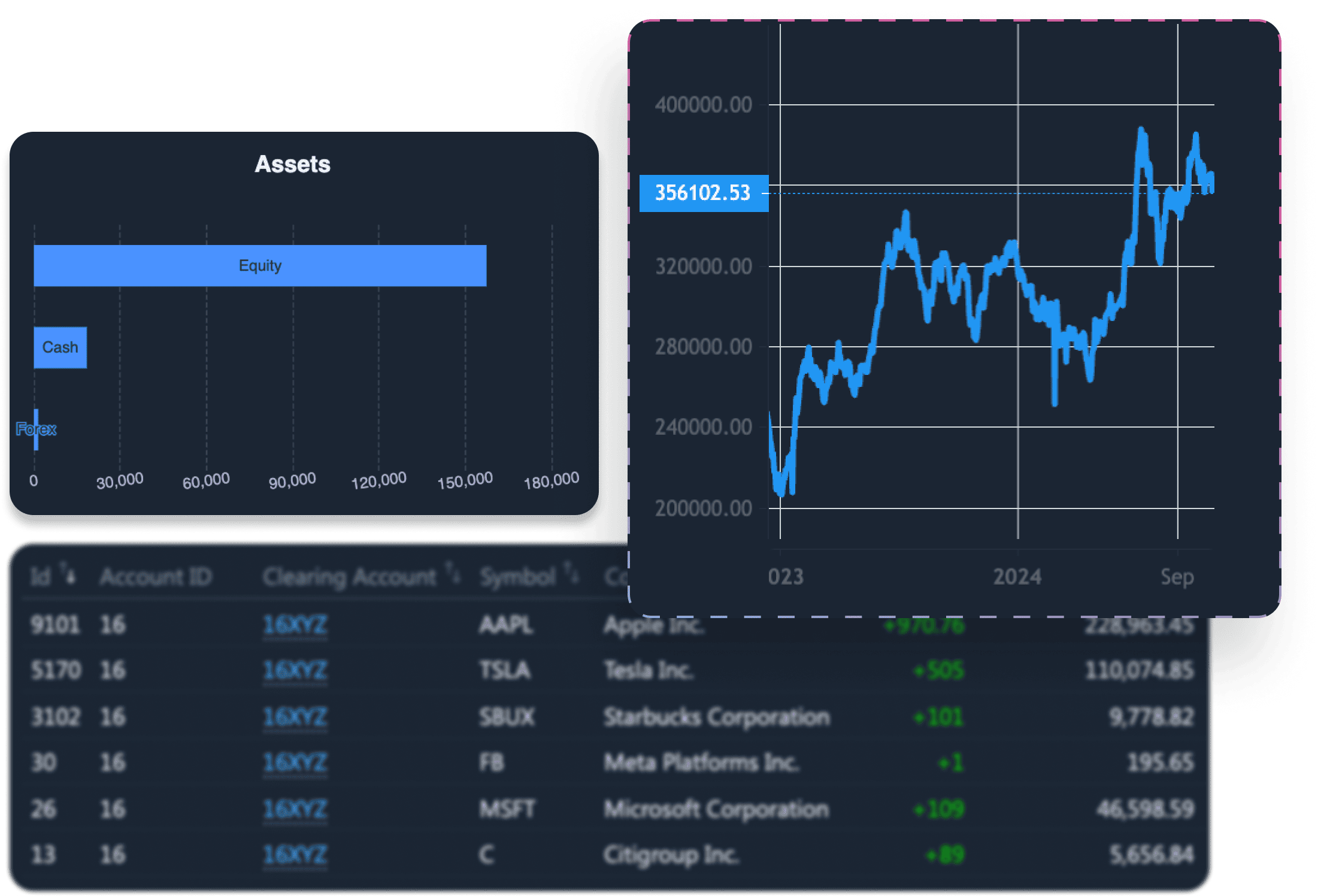Click the 200000.00 axis label

[x=704, y=508]
